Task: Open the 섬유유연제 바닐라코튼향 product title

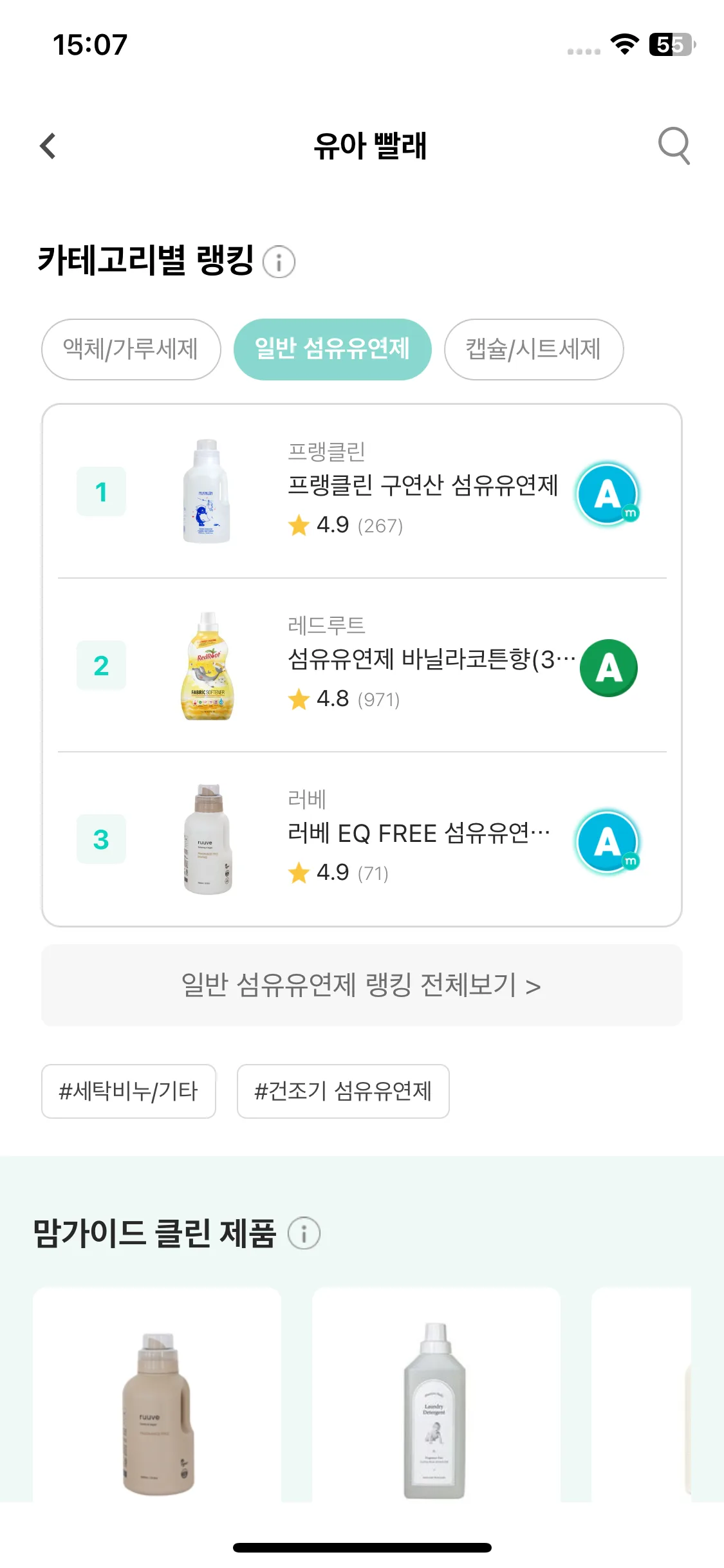Action: click(431, 659)
